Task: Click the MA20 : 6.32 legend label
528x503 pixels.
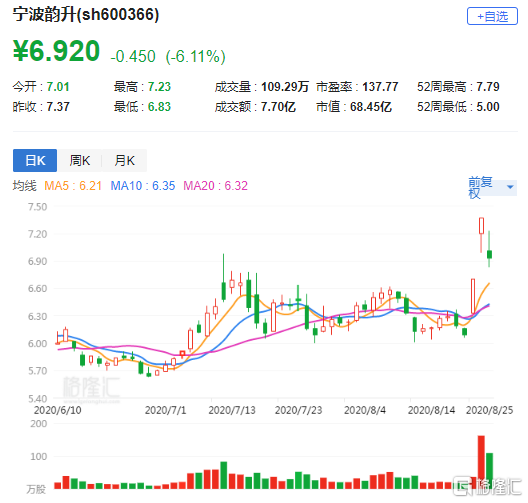Action: tap(216, 186)
